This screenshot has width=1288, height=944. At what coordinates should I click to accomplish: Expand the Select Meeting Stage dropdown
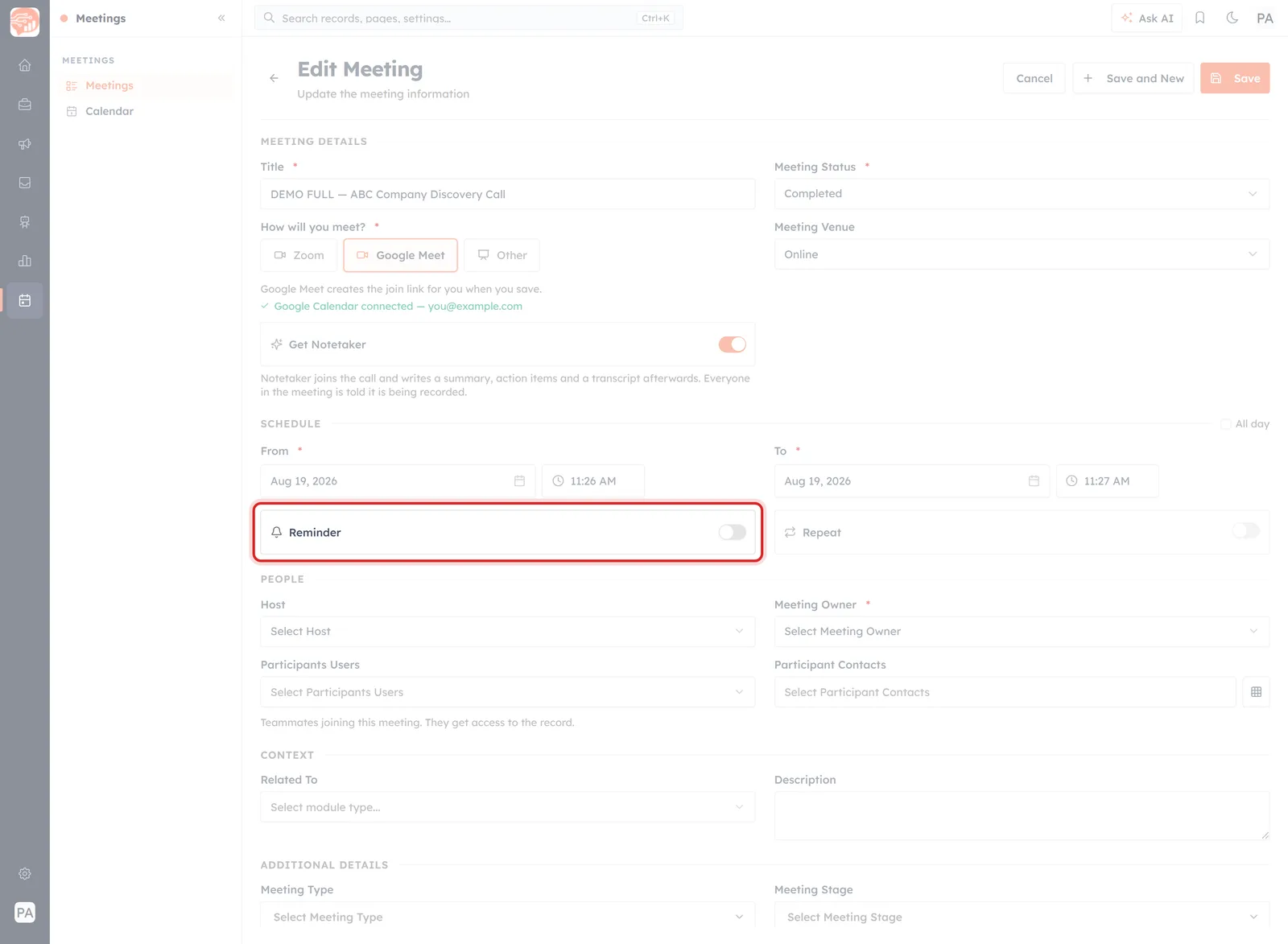click(1022, 917)
